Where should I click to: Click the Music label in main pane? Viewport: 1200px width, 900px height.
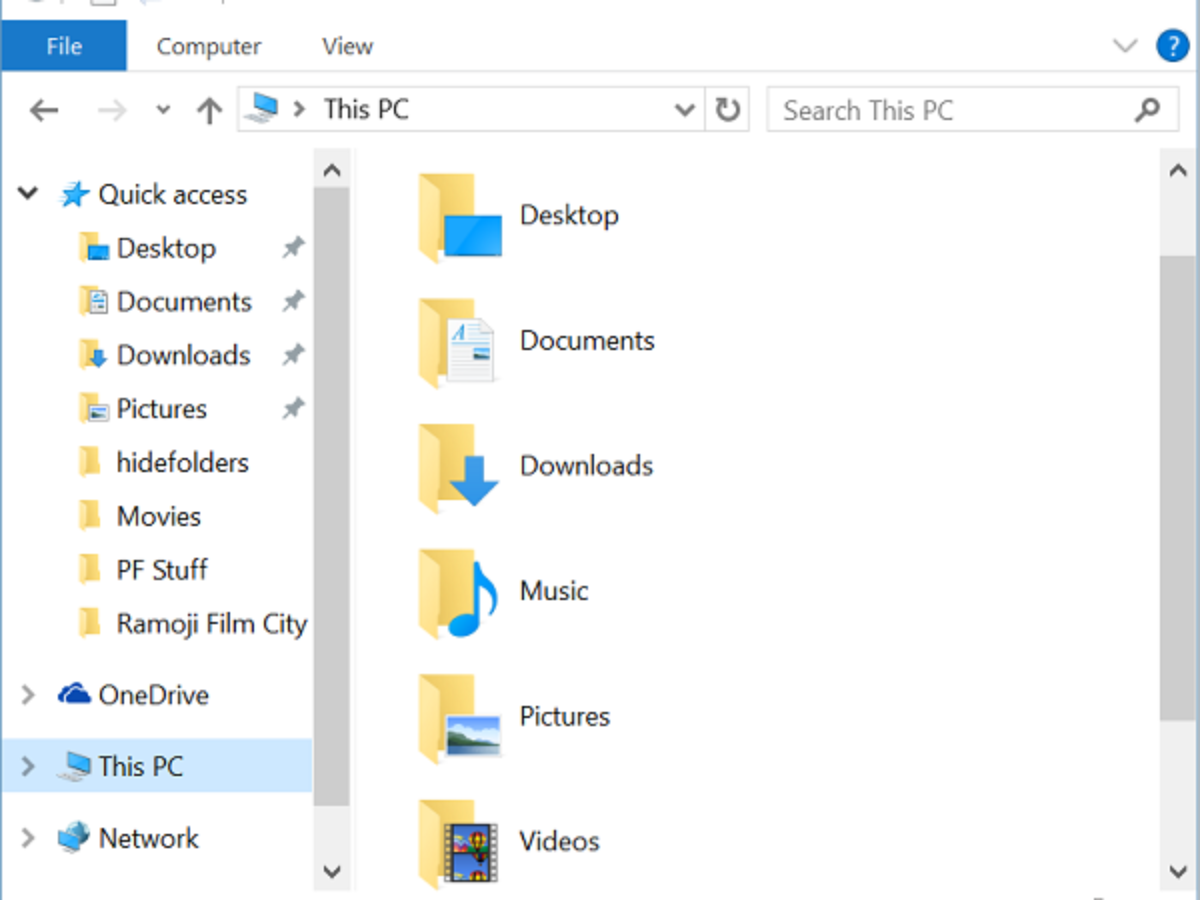pyautogui.click(x=554, y=590)
